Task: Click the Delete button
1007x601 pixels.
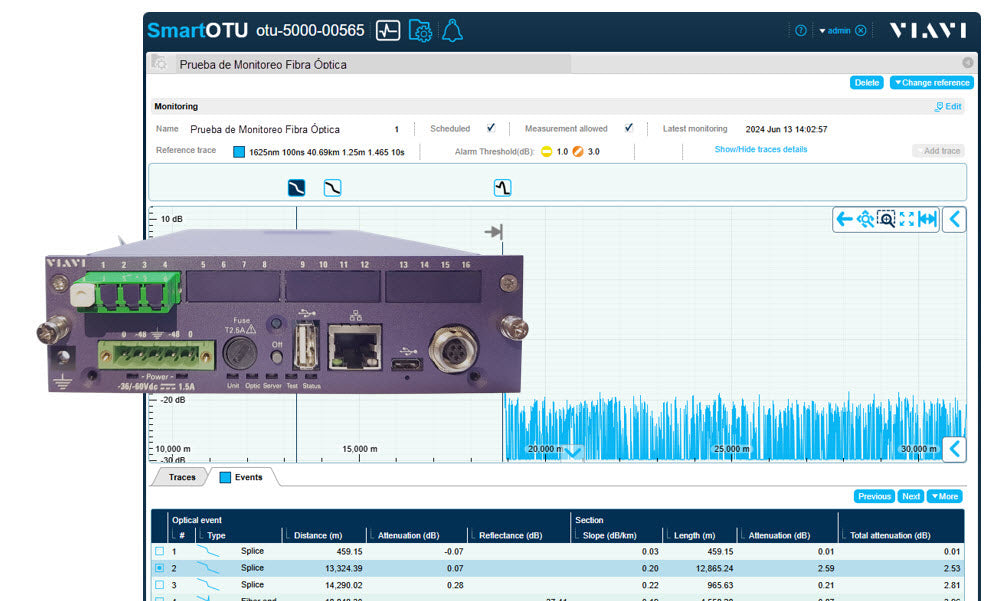Action: pos(867,83)
